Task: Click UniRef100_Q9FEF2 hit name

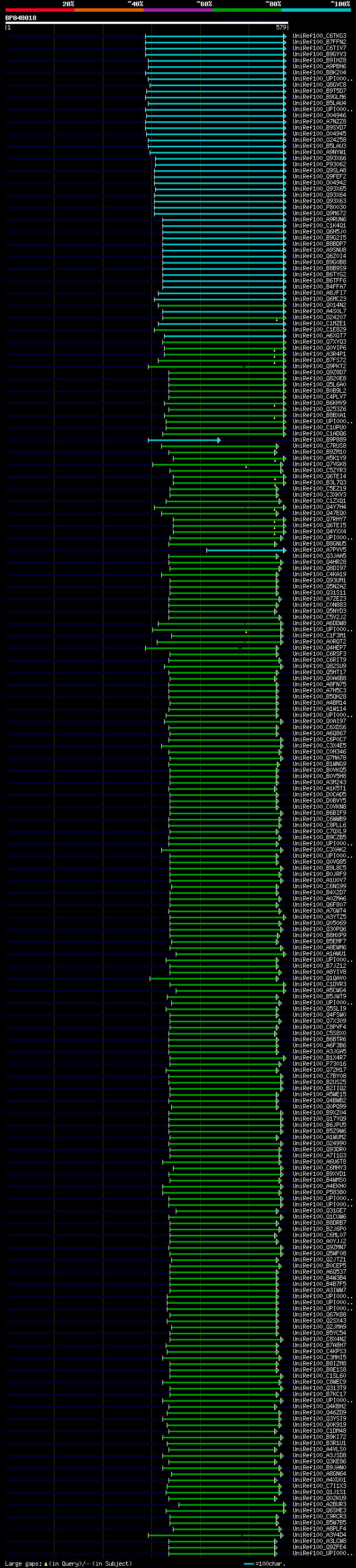Action: (x=319, y=176)
